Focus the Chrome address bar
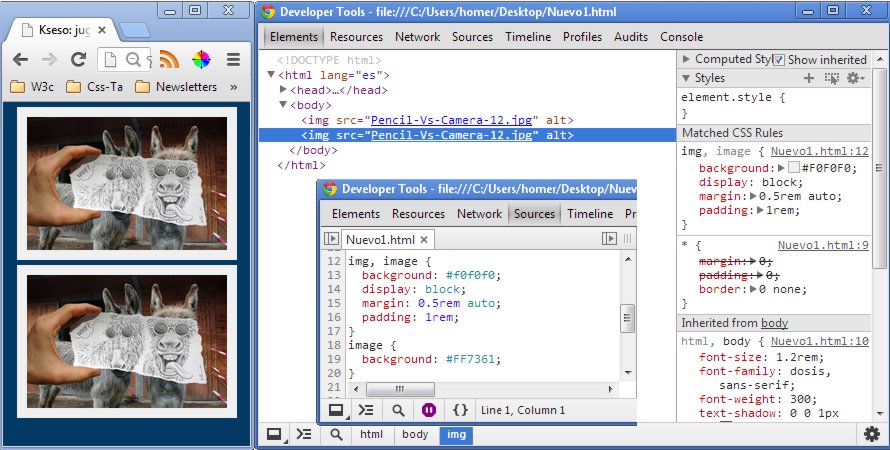890x450 pixels. 124,59
